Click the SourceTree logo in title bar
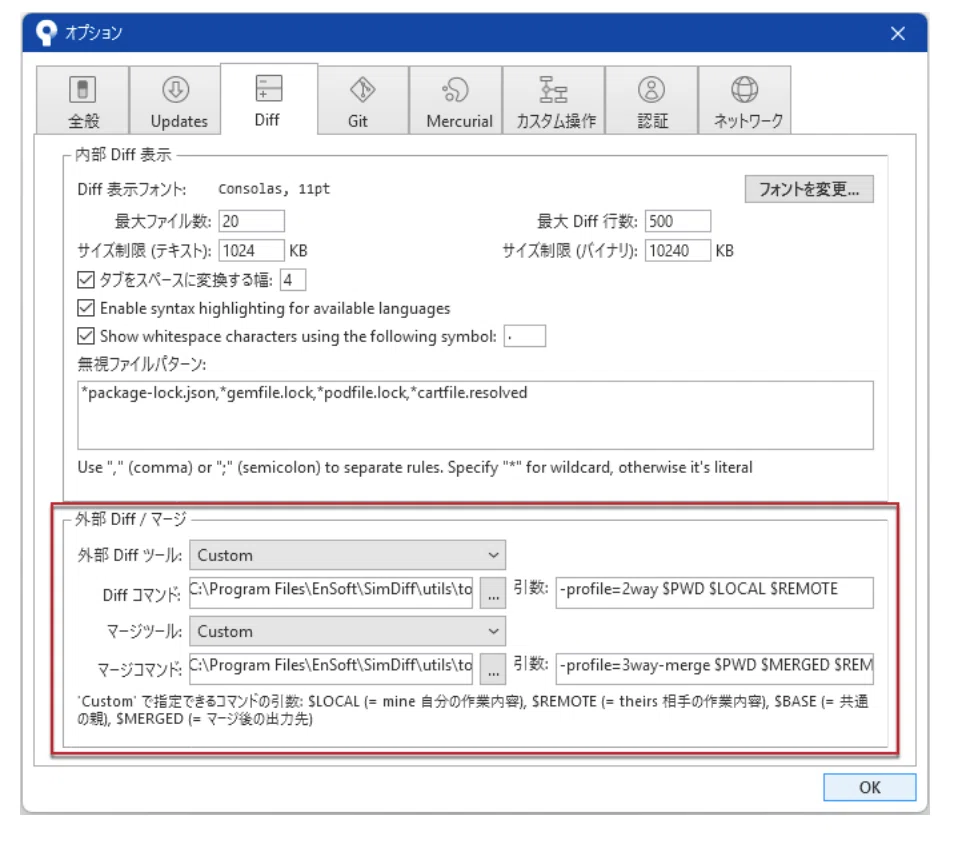 46,33
